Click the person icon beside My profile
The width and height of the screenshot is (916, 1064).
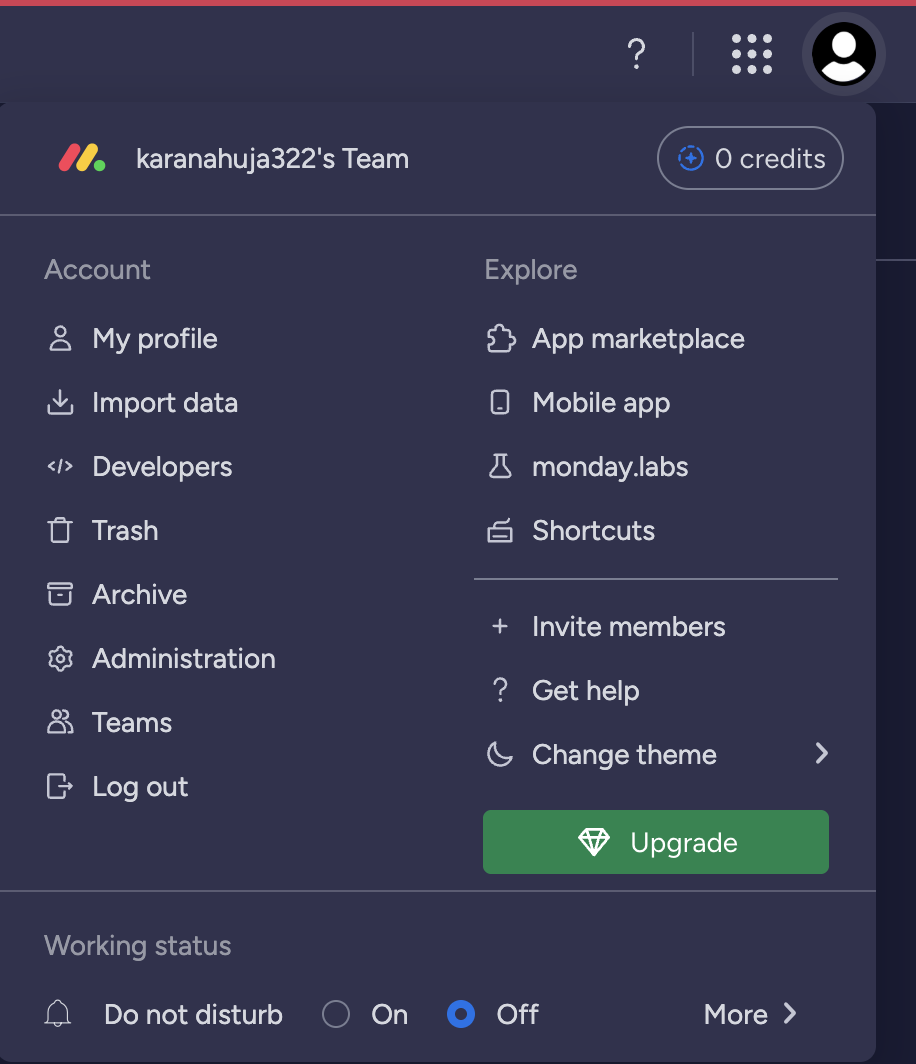tap(60, 339)
